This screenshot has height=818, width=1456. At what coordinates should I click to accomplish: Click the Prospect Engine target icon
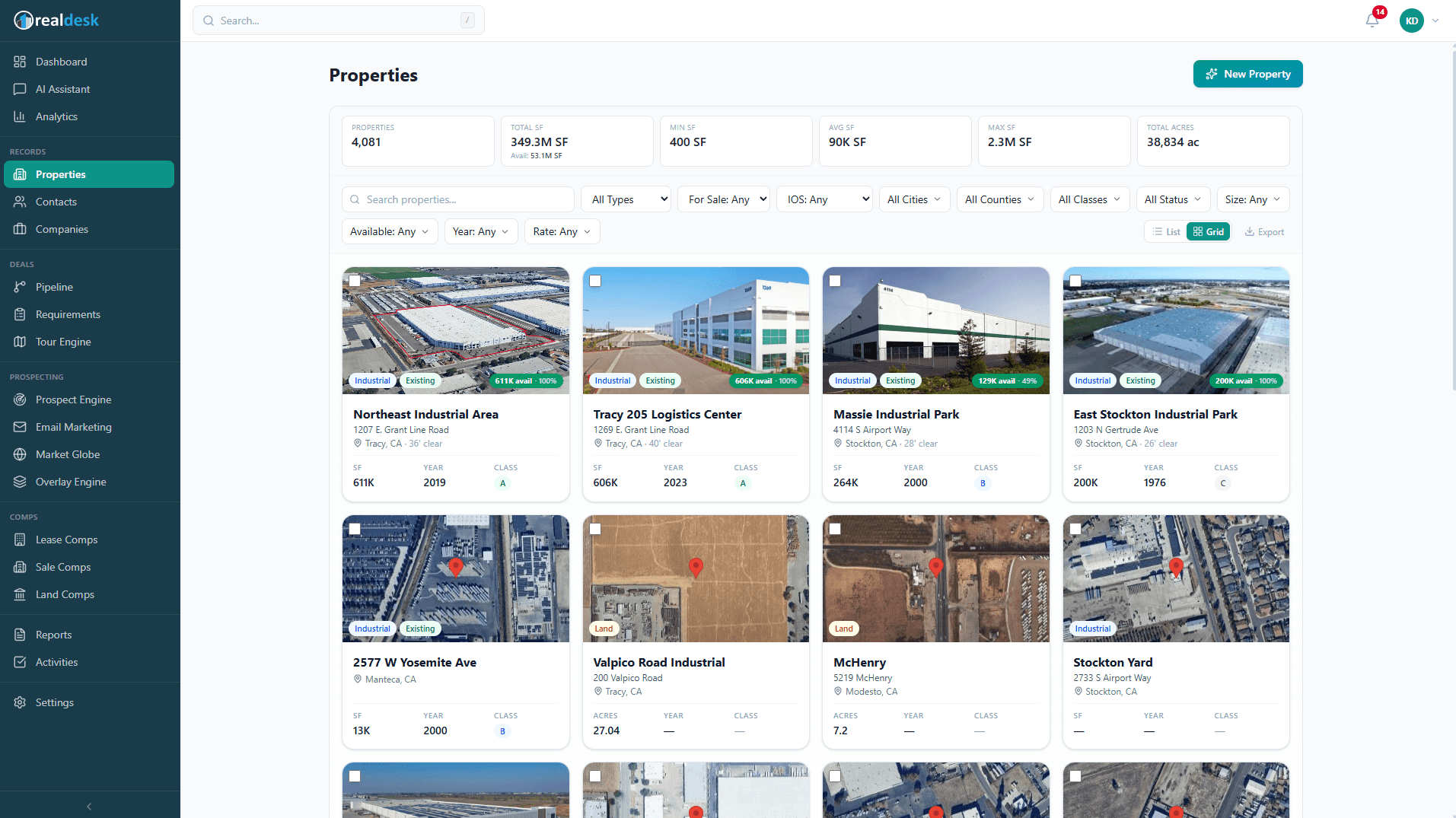[x=20, y=399]
